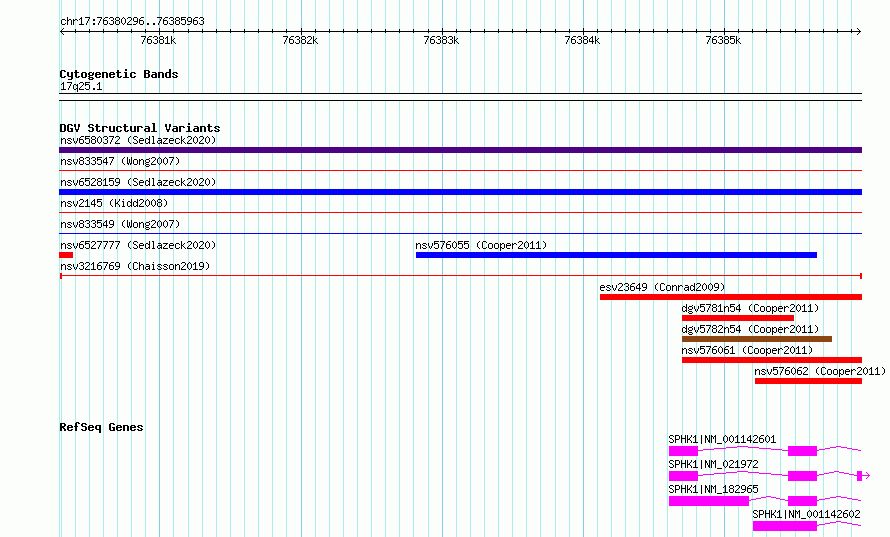890x537 pixels.
Task: Click the brown dgv5782n54 (Cooper2011) bar
Action: point(757,339)
